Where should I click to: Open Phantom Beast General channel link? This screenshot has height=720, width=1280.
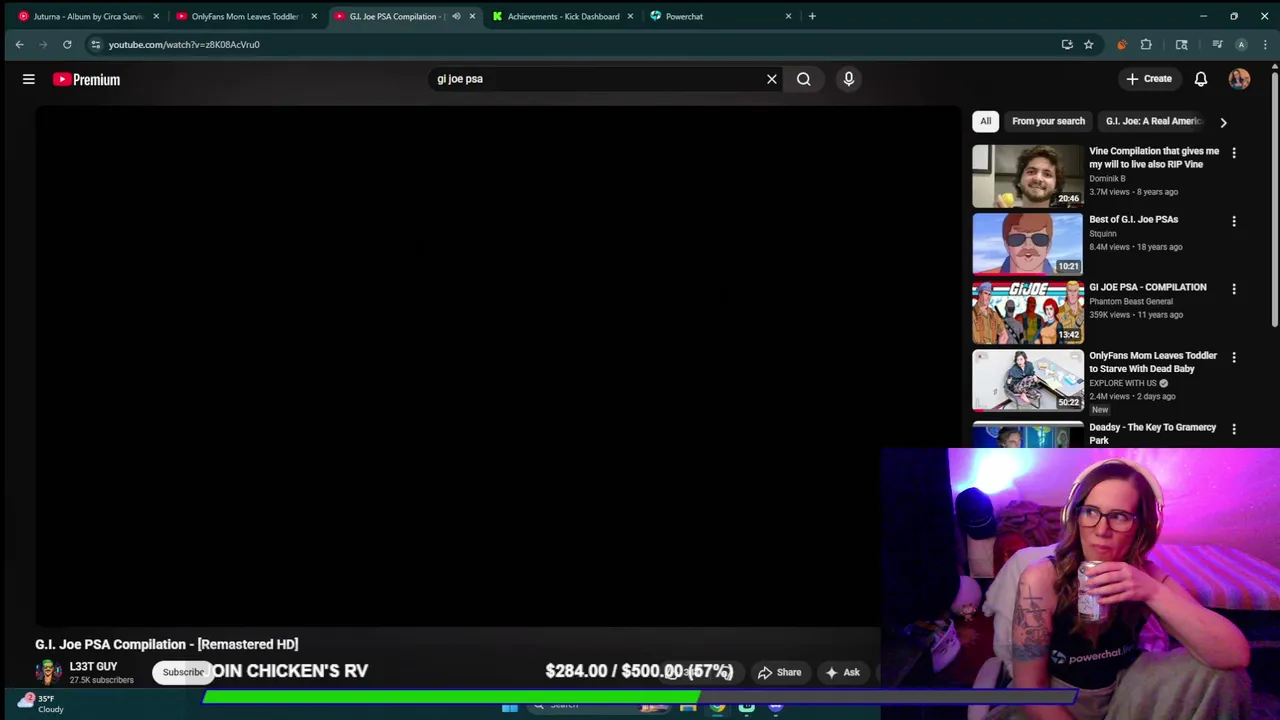coord(1131,301)
